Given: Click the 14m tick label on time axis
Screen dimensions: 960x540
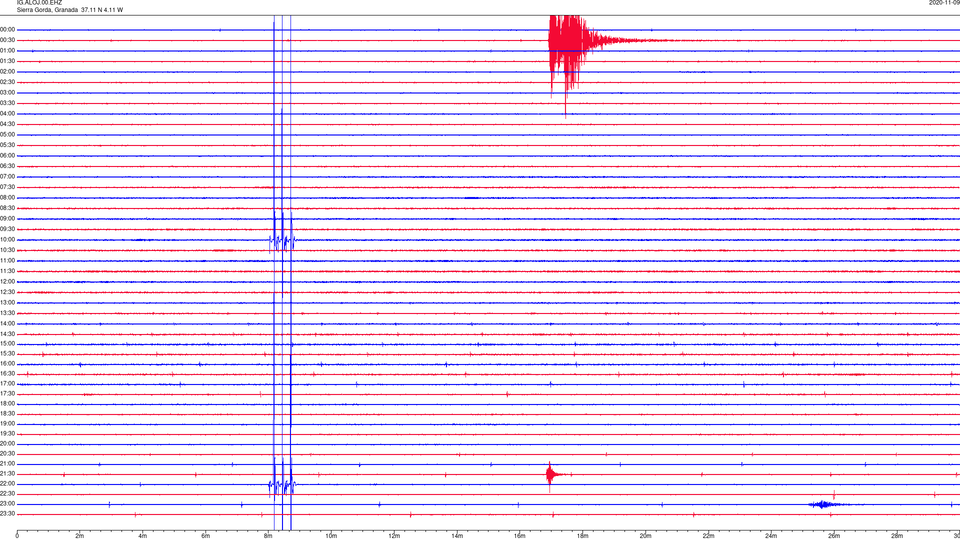Looking at the screenshot, I should click(x=457, y=536).
